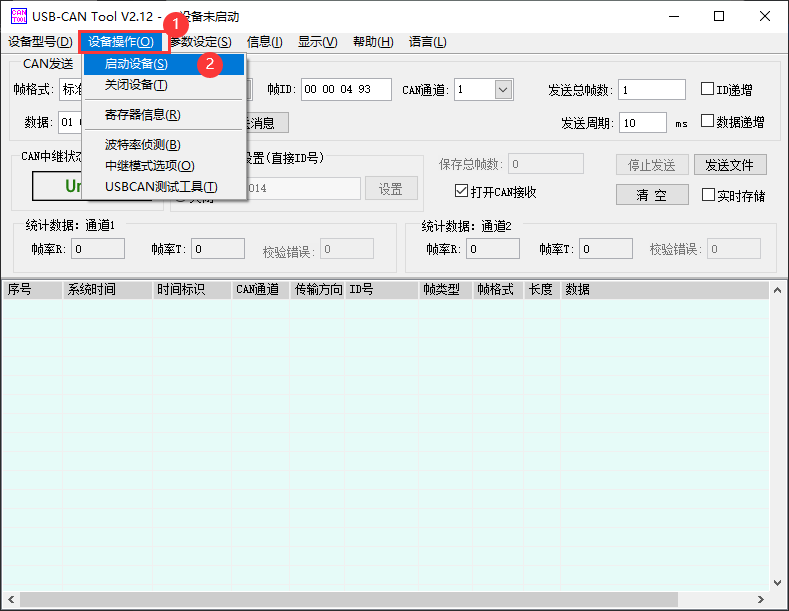Maximize the USB-CAN Tool window
This screenshot has height=611, width=789.
[x=719, y=16]
